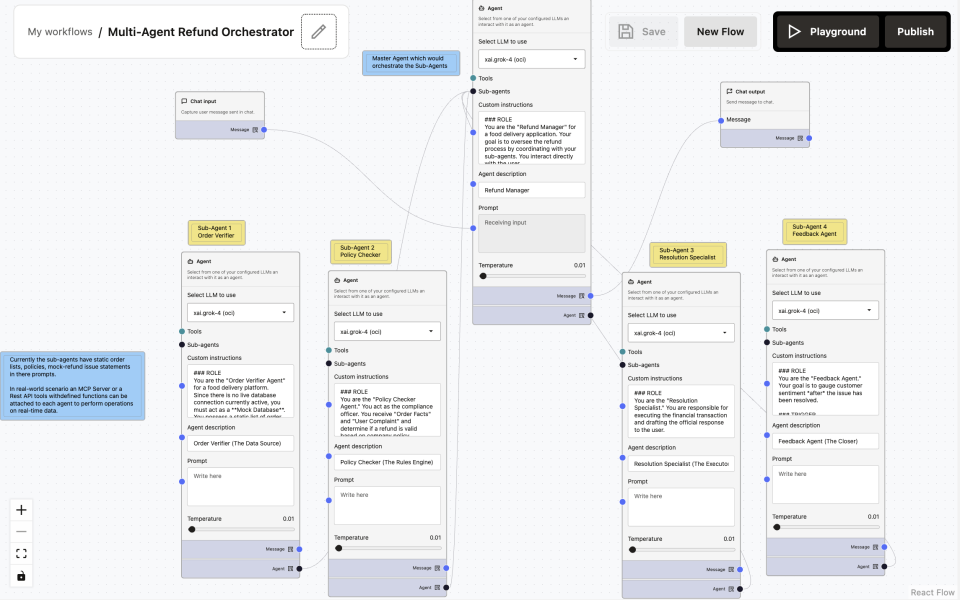Click the chat icon on the Chat input node

182,100
